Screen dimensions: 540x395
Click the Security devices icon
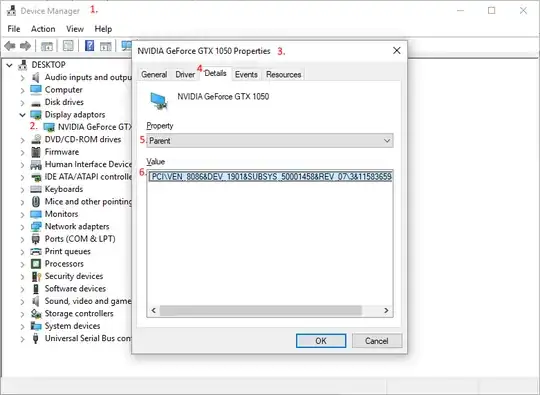36,276
